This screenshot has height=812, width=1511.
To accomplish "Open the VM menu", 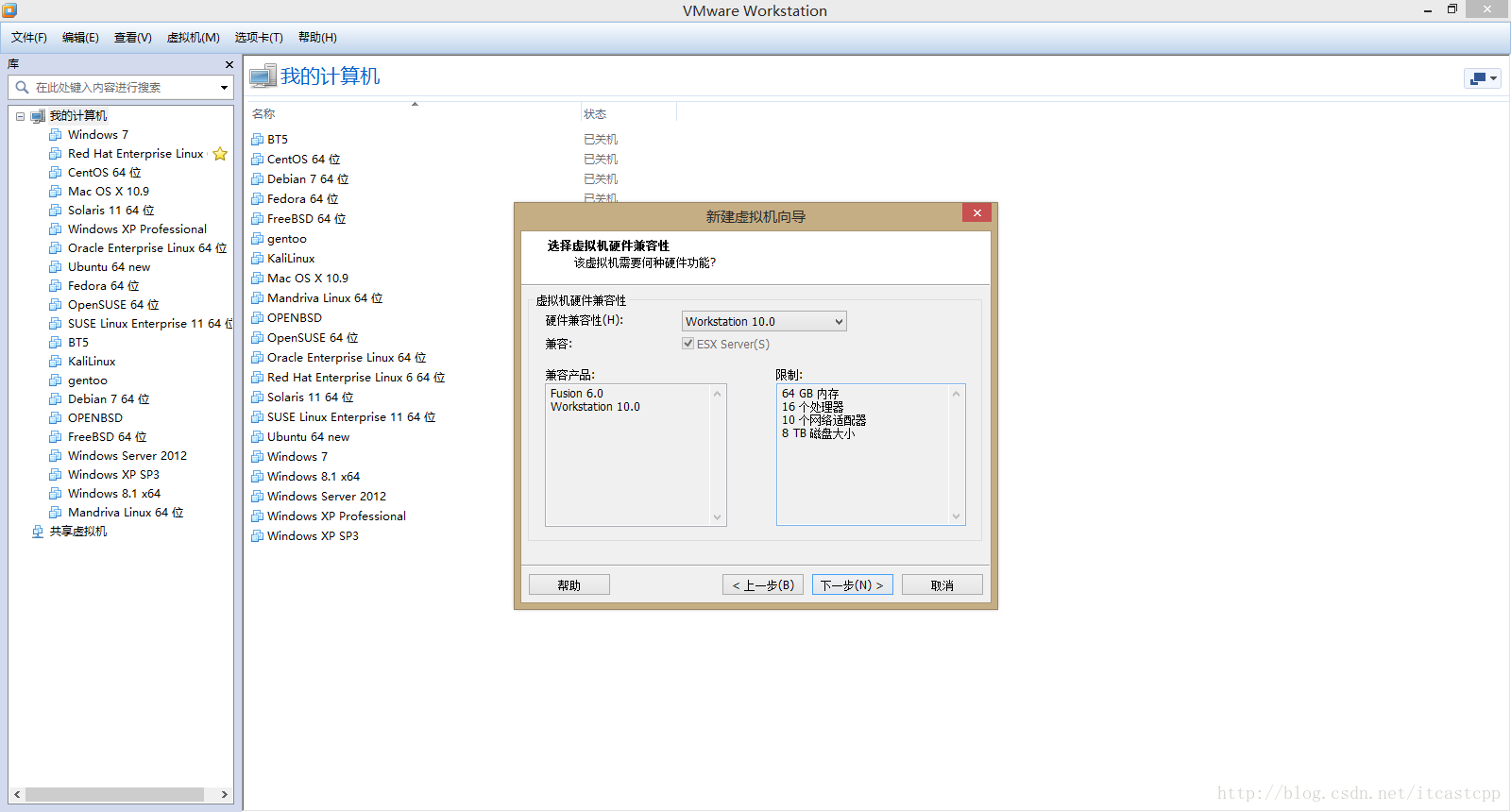I will click(x=194, y=38).
